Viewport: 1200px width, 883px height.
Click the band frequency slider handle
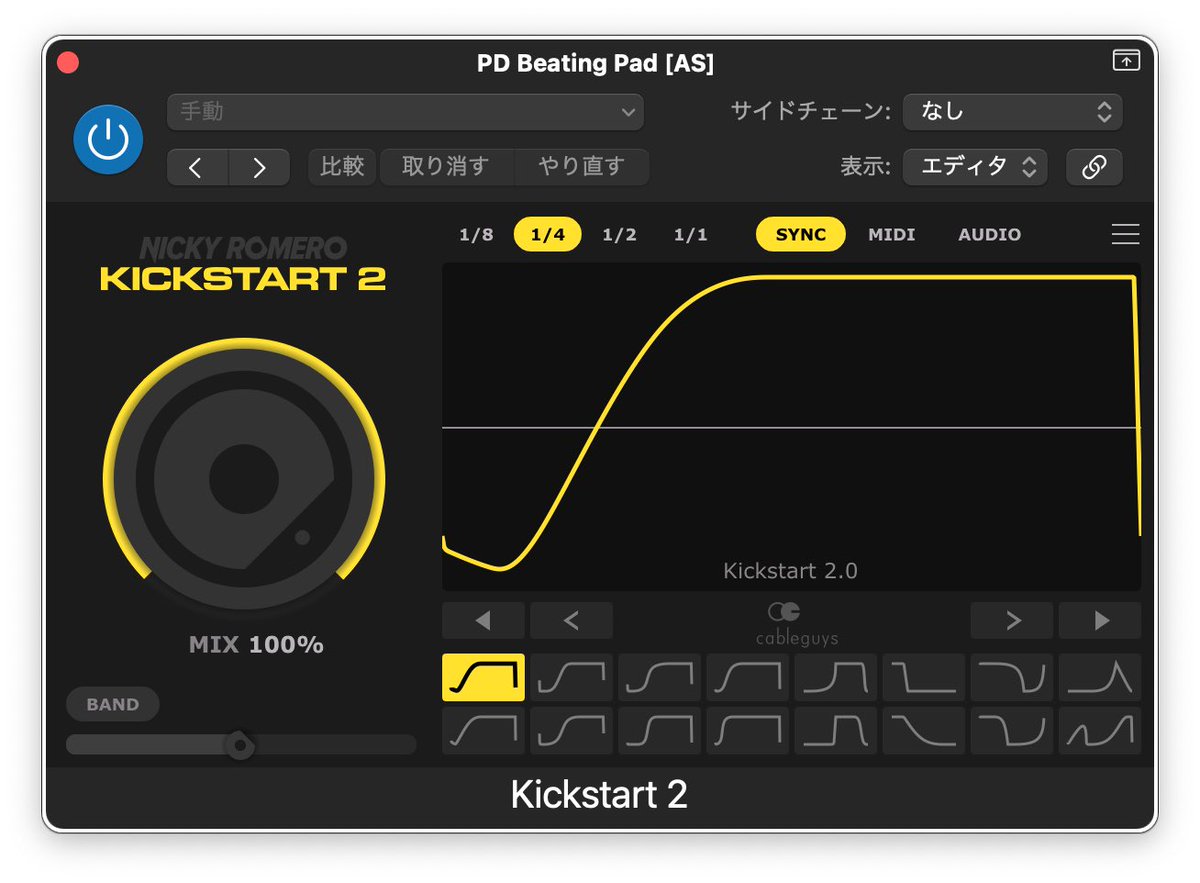click(x=239, y=745)
